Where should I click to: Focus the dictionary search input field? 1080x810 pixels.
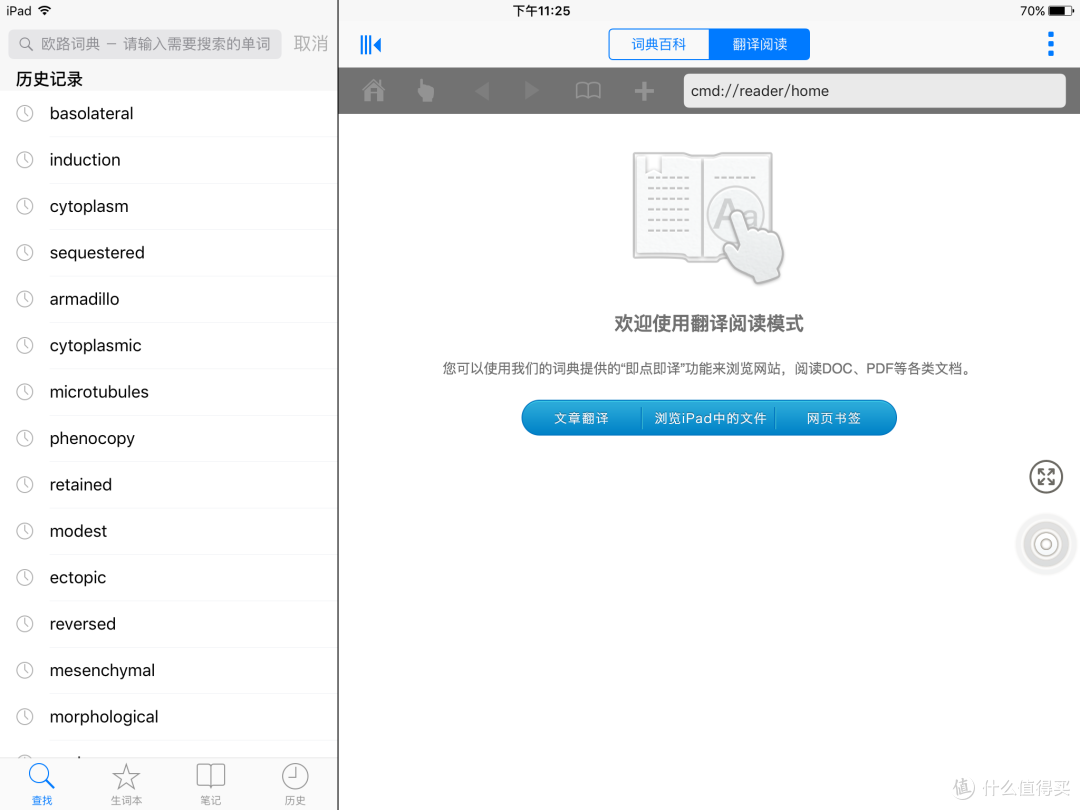tap(145, 44)
